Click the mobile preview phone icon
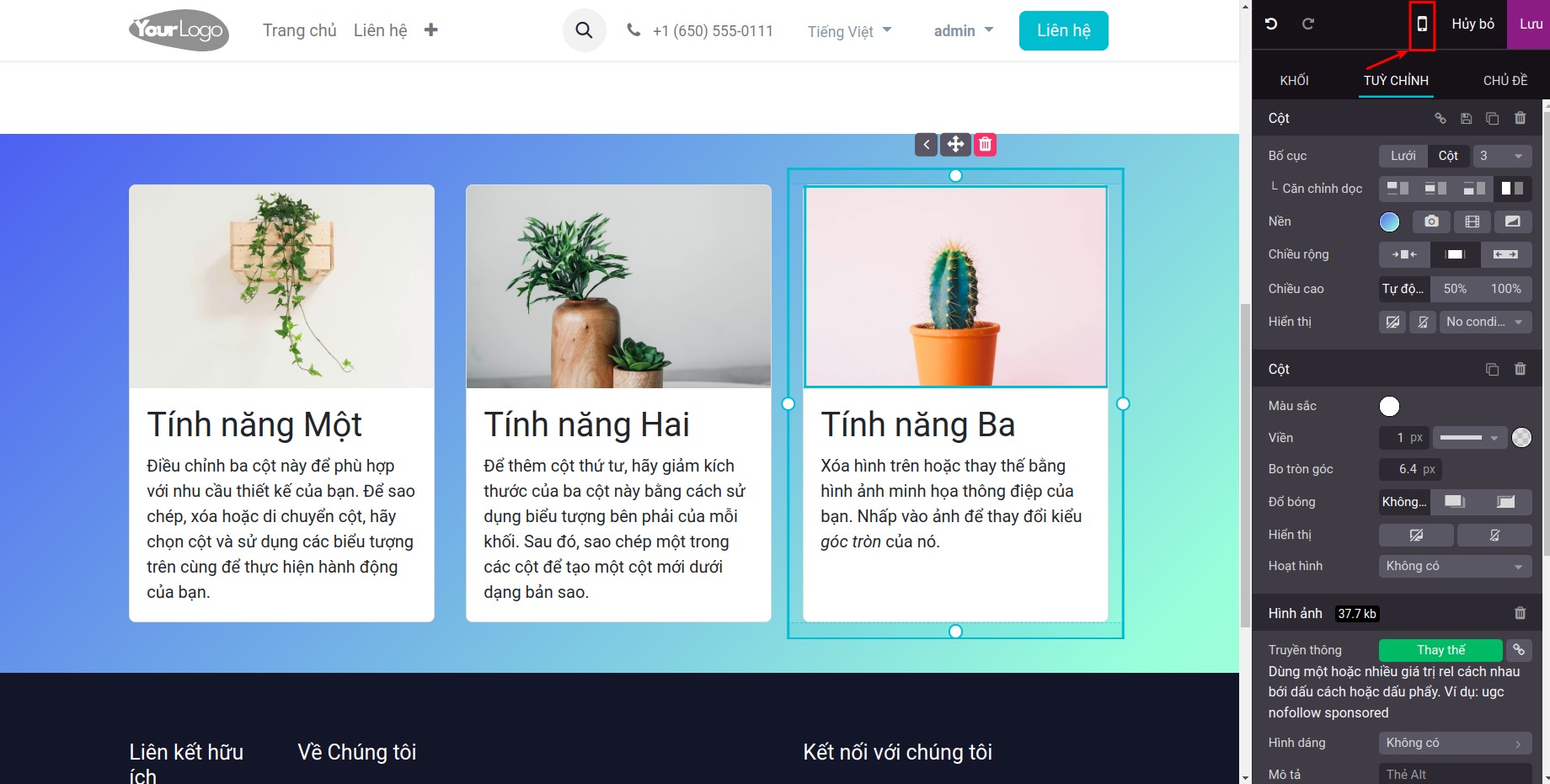1550x784 pixels. [x=1422, y=24]
